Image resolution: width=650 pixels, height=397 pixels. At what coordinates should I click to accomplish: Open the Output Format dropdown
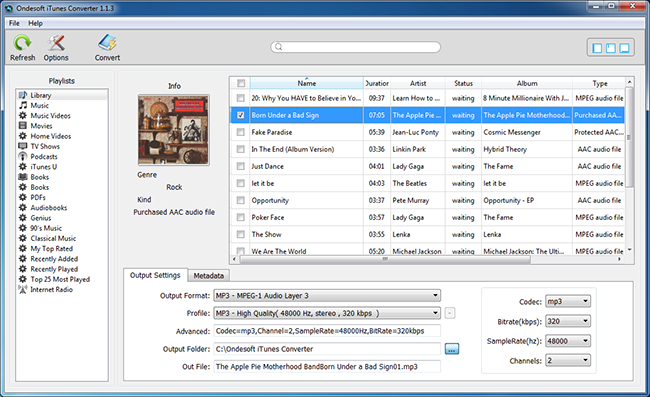tap(327, 295)
